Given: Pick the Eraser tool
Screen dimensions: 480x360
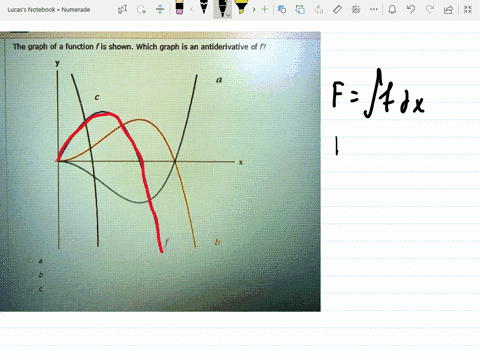Looking at the screenshot, I should [x=179, y=8].
